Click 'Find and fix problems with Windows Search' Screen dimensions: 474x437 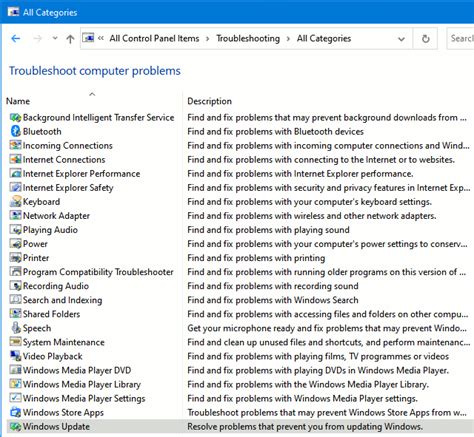pos(273,300)
